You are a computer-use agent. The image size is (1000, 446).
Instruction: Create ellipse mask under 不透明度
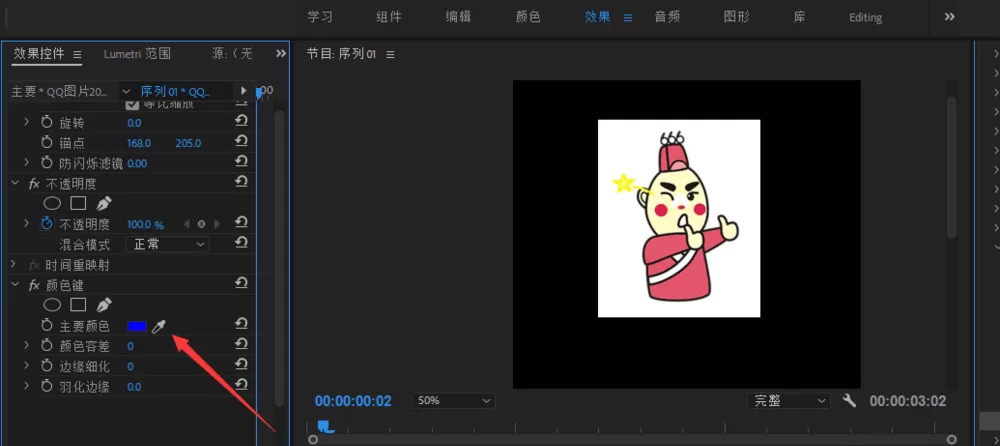tap(52, 204)
